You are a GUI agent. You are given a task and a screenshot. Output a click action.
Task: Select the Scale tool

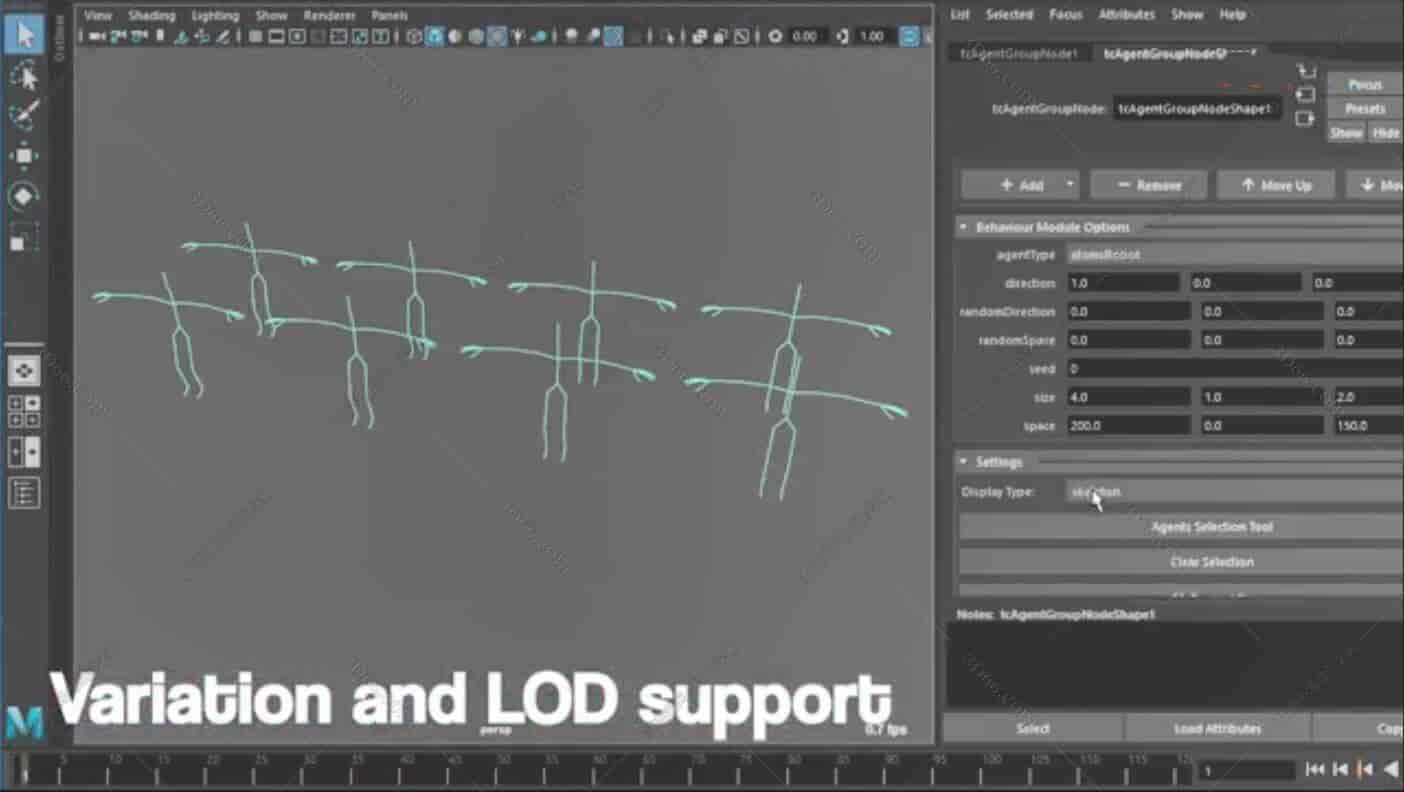point(24,238)
